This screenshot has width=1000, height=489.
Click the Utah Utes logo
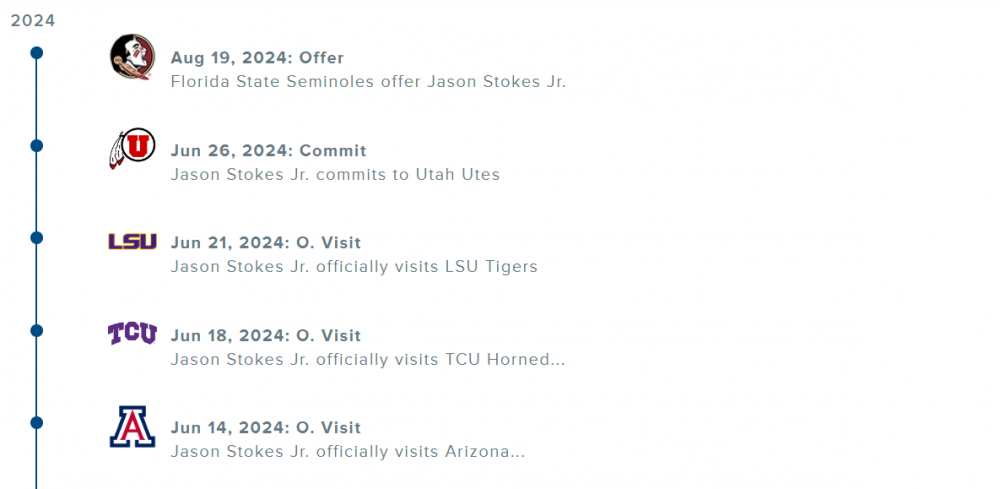coord(132,150)
